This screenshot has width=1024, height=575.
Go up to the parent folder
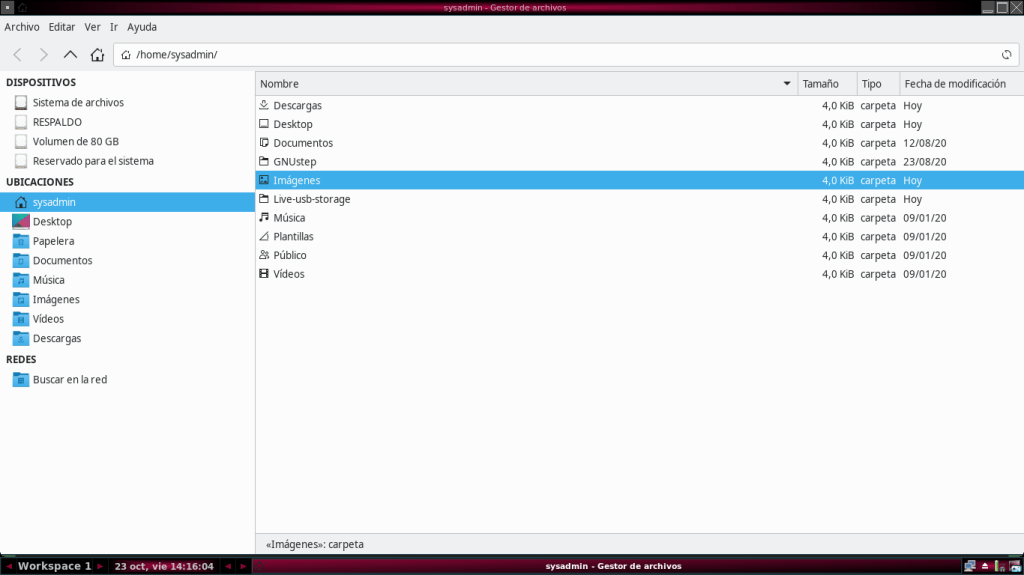pyautogui.click(x=70, y=54)
